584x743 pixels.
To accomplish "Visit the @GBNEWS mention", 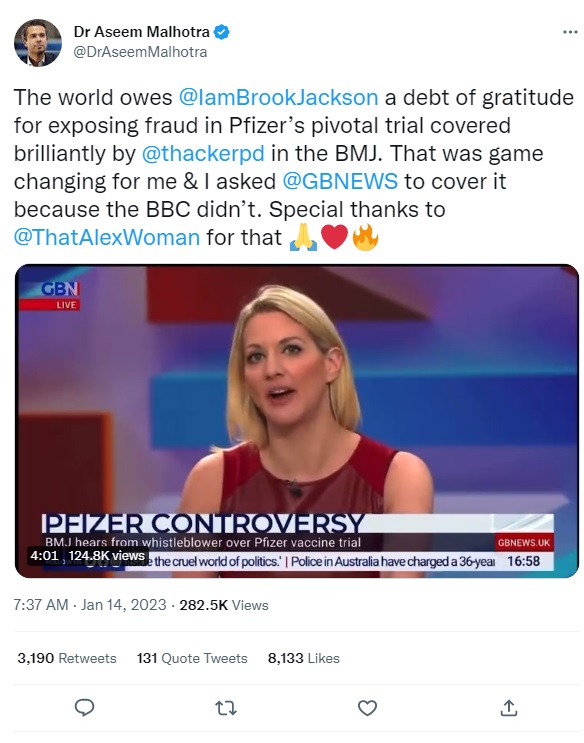I will click(340, 181).
